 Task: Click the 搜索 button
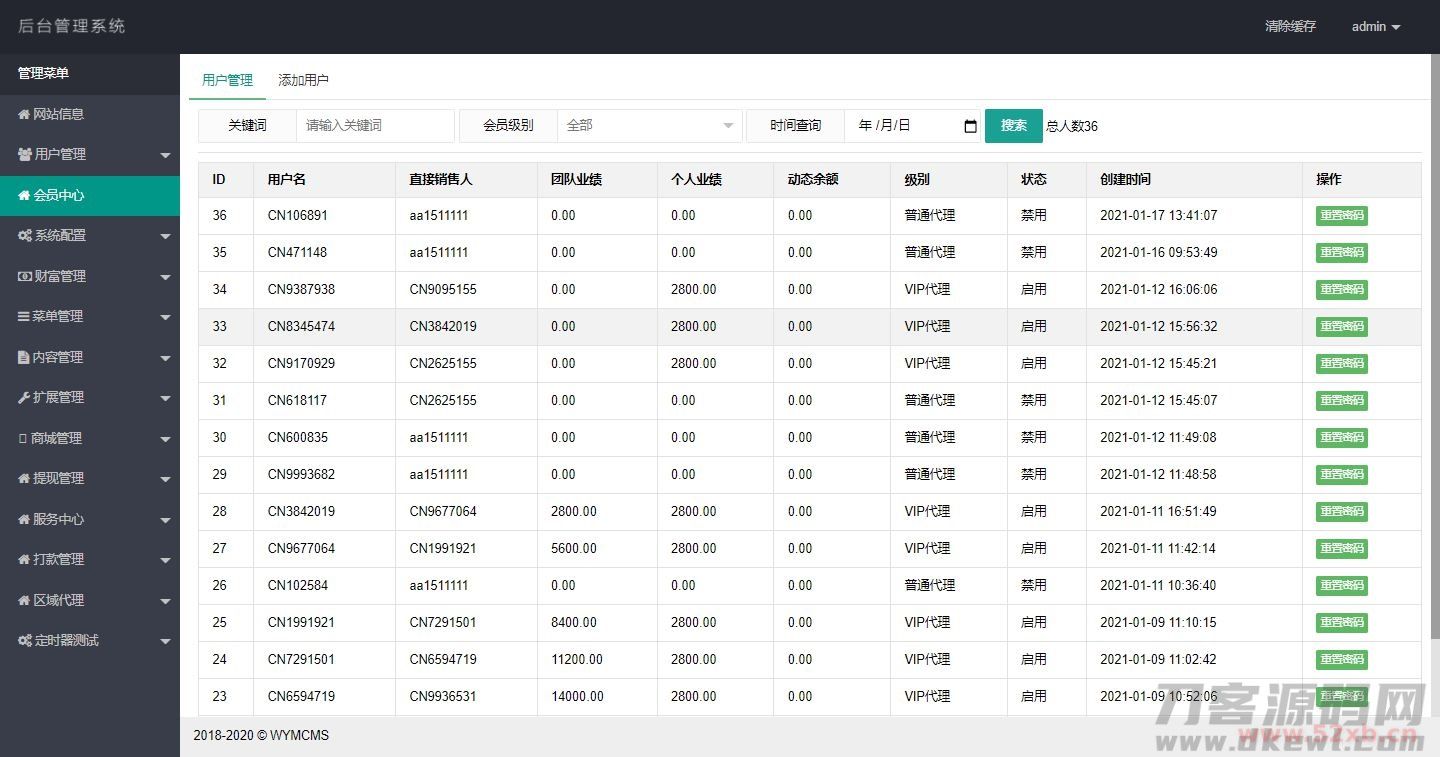[1013, 126]
